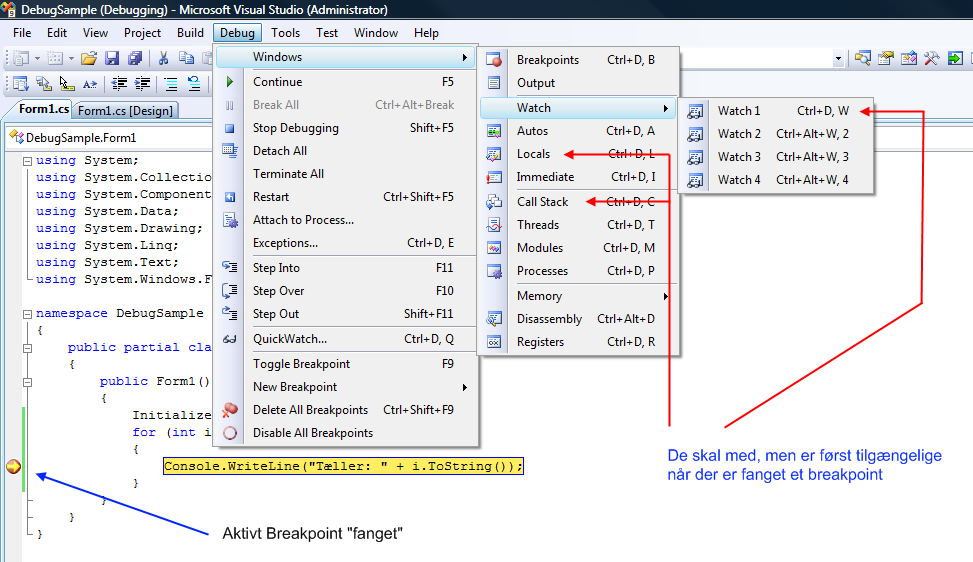Collapse the namespace DebugSample outline block

27,314
